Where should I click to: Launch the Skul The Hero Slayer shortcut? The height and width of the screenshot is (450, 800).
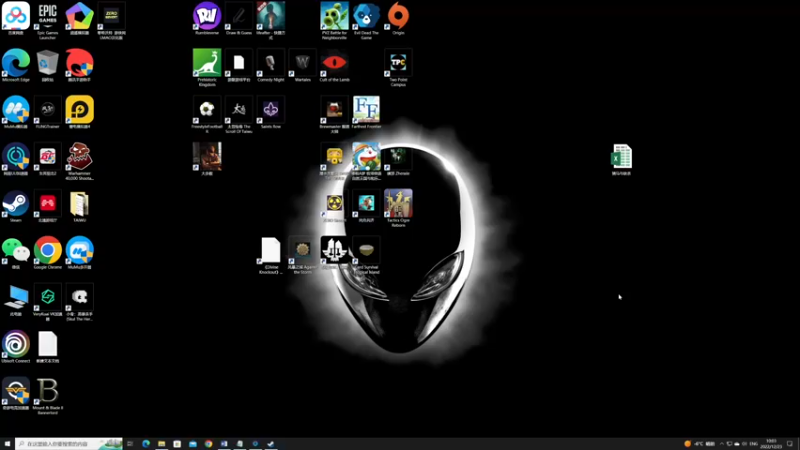(x=80, y=302)
